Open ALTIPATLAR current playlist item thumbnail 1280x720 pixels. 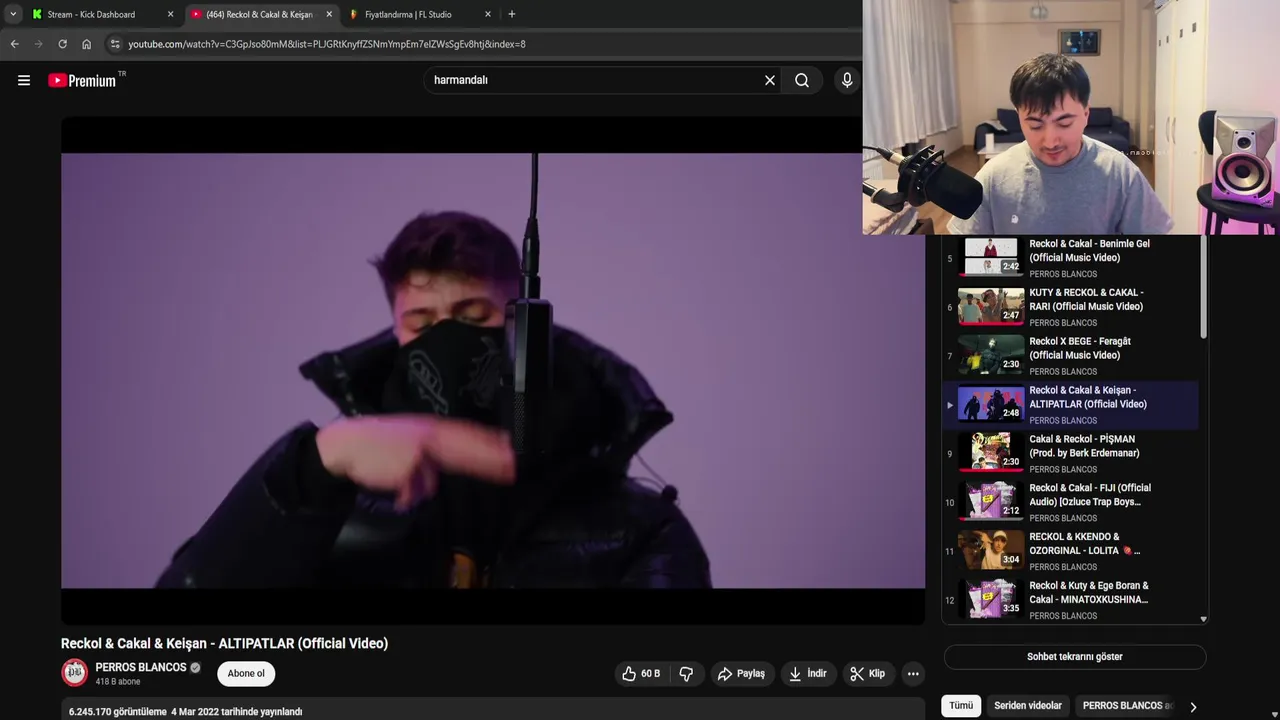point(991,404)
